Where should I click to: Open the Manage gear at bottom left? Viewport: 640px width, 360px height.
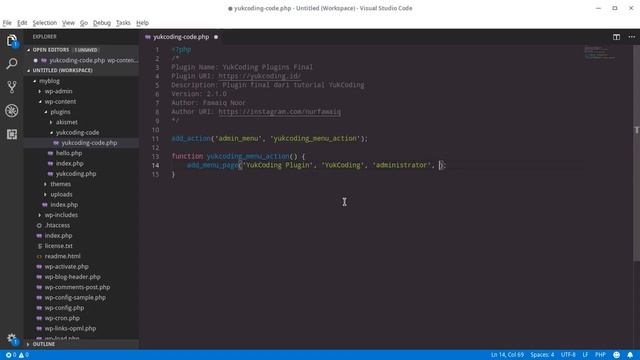[12, 338]
